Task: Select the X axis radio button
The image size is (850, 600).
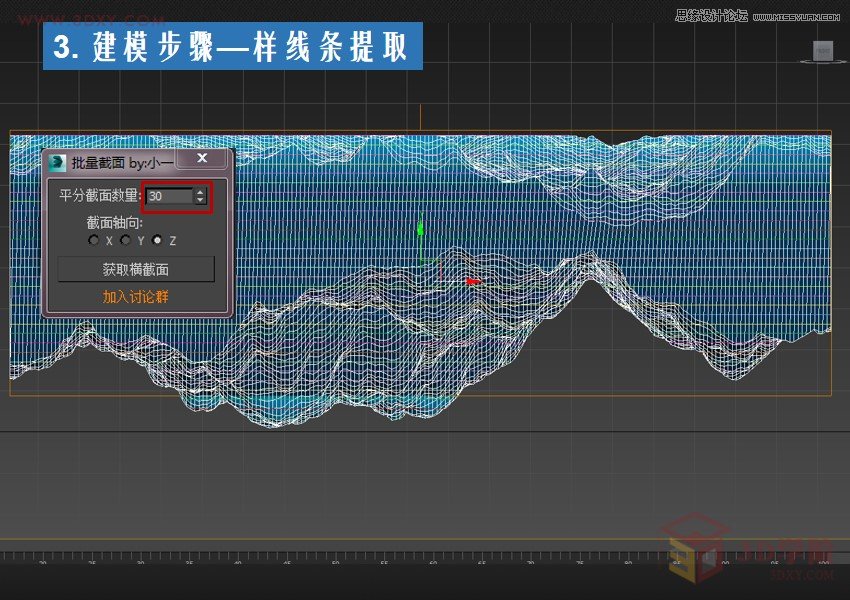Action: tap(94, 240)
